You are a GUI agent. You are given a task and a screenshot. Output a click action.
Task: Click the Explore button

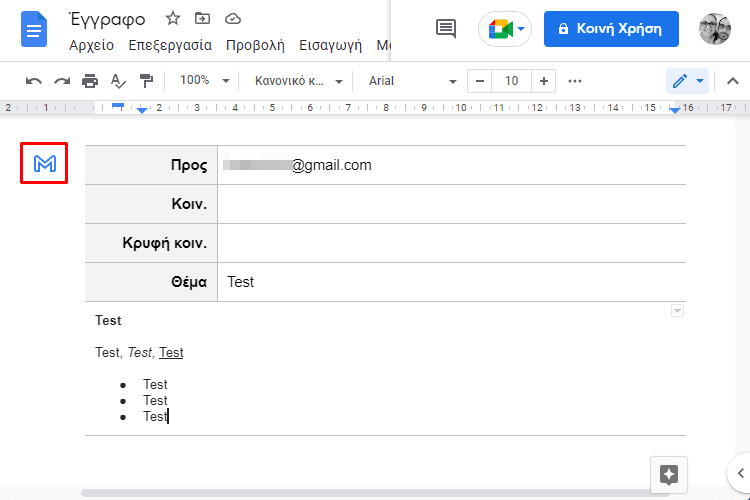coord(669,475)
